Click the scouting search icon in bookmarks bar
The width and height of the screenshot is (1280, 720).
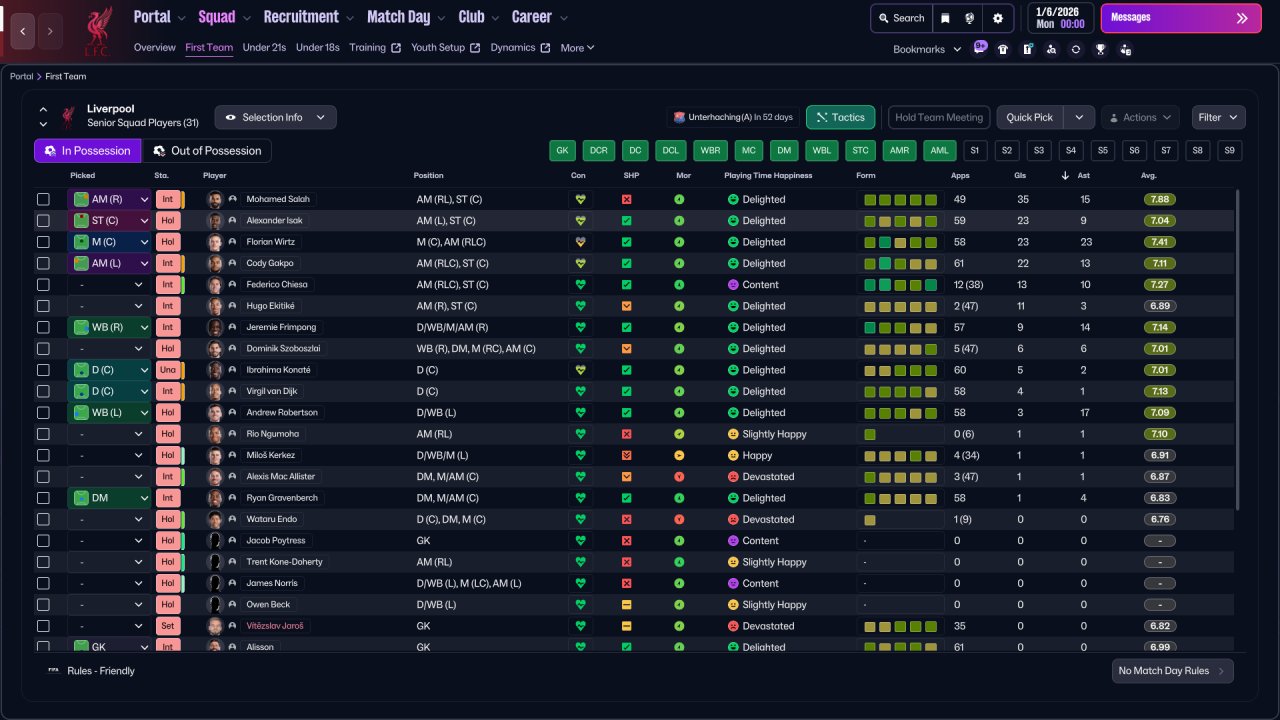1051,49
